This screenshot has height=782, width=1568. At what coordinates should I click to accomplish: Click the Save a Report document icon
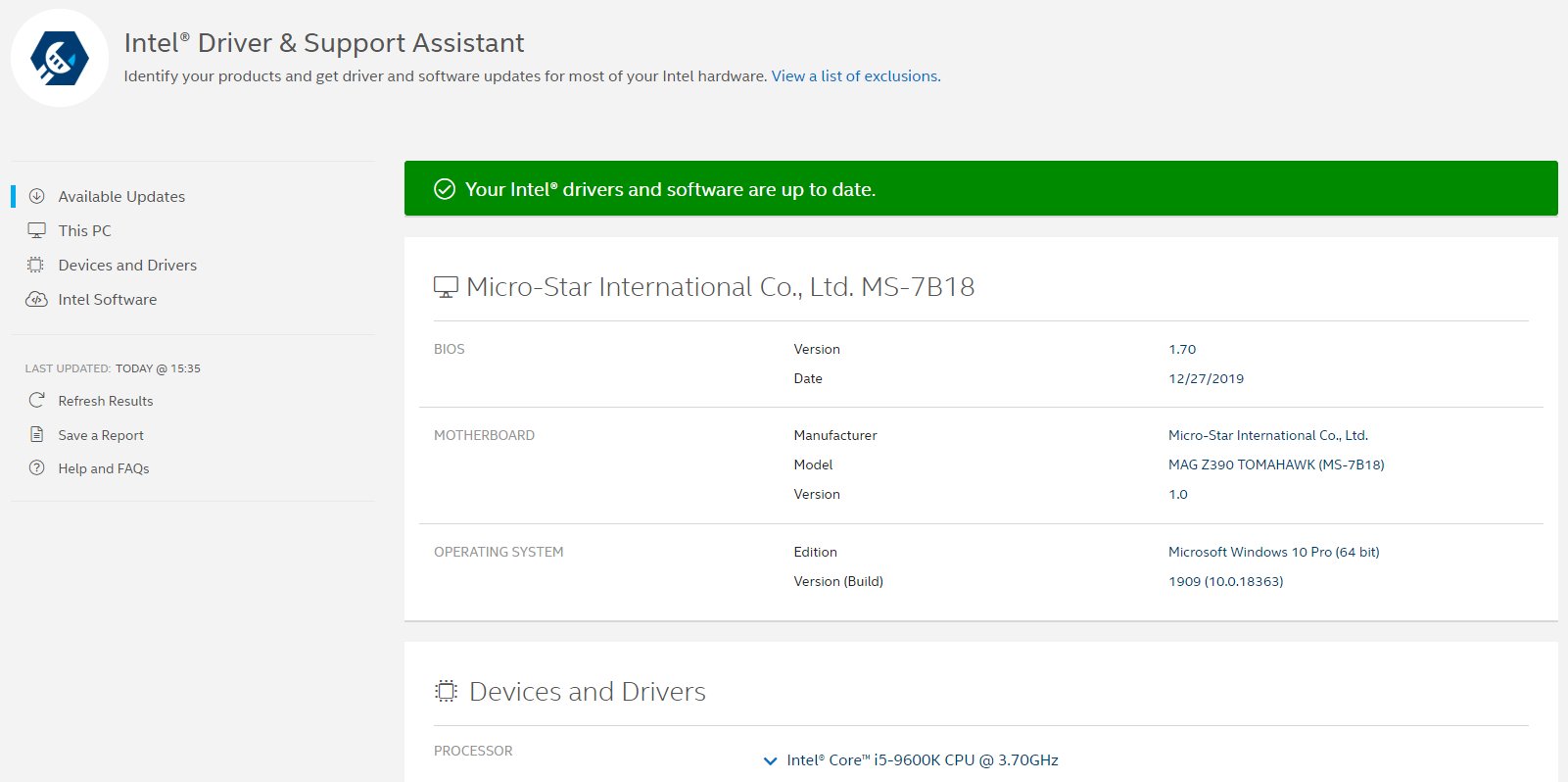pyautogui.click(x=37, y=434)
